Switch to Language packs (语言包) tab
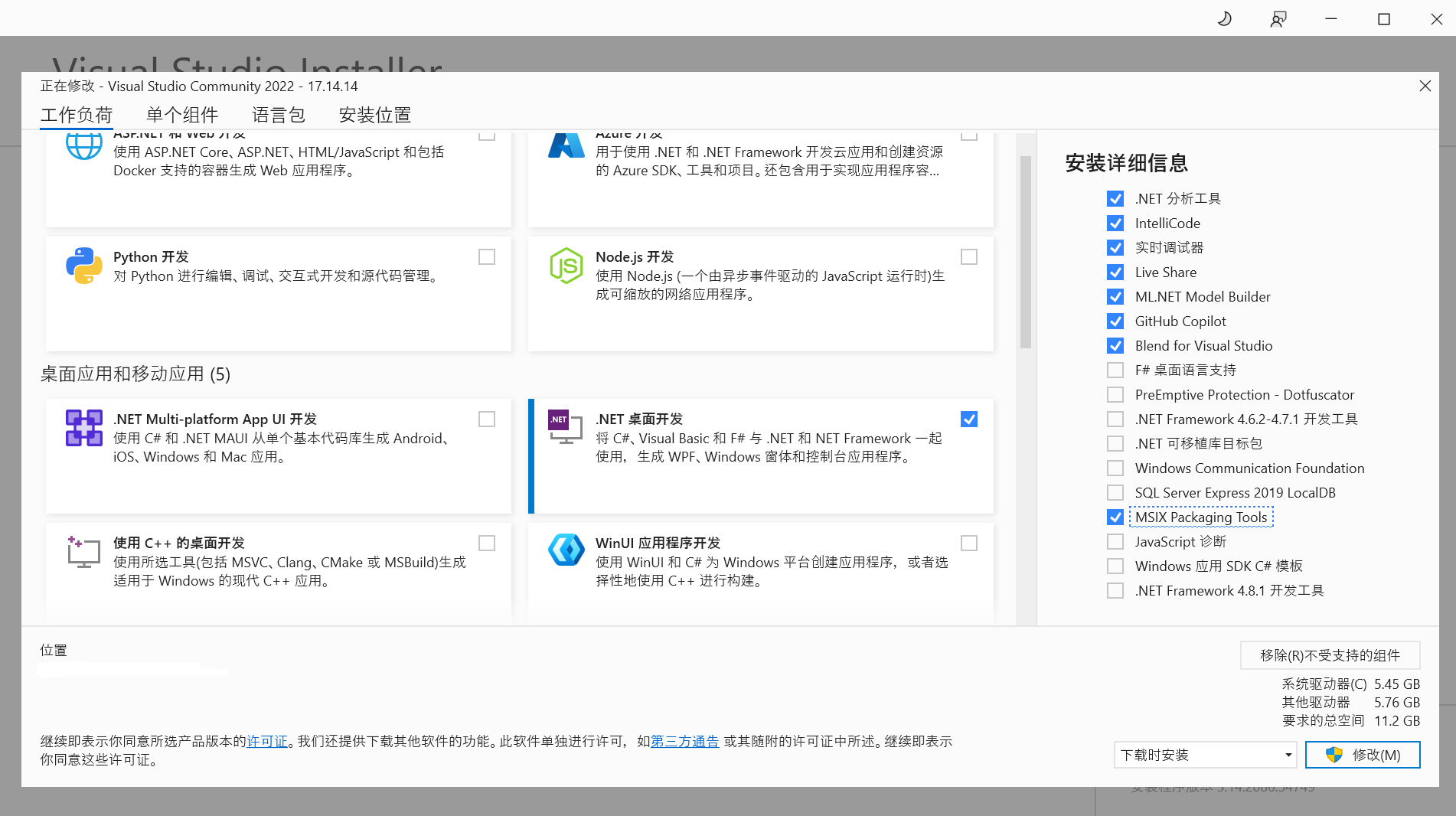 coord(279,115)
